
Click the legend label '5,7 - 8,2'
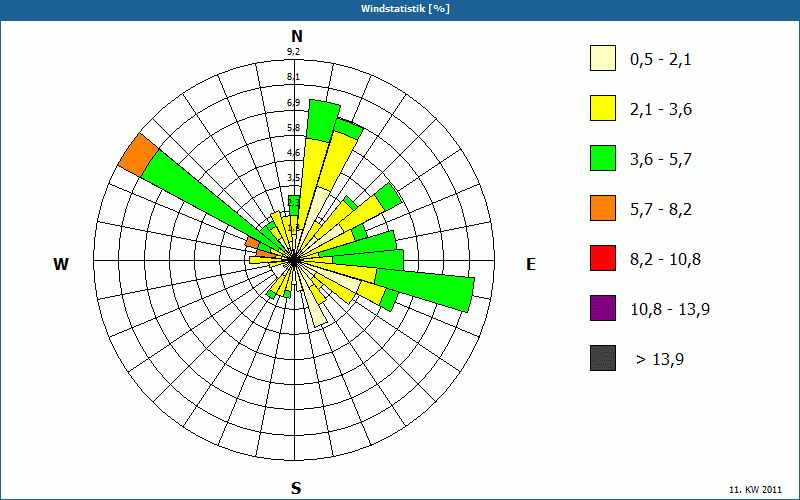coord(661,210)
